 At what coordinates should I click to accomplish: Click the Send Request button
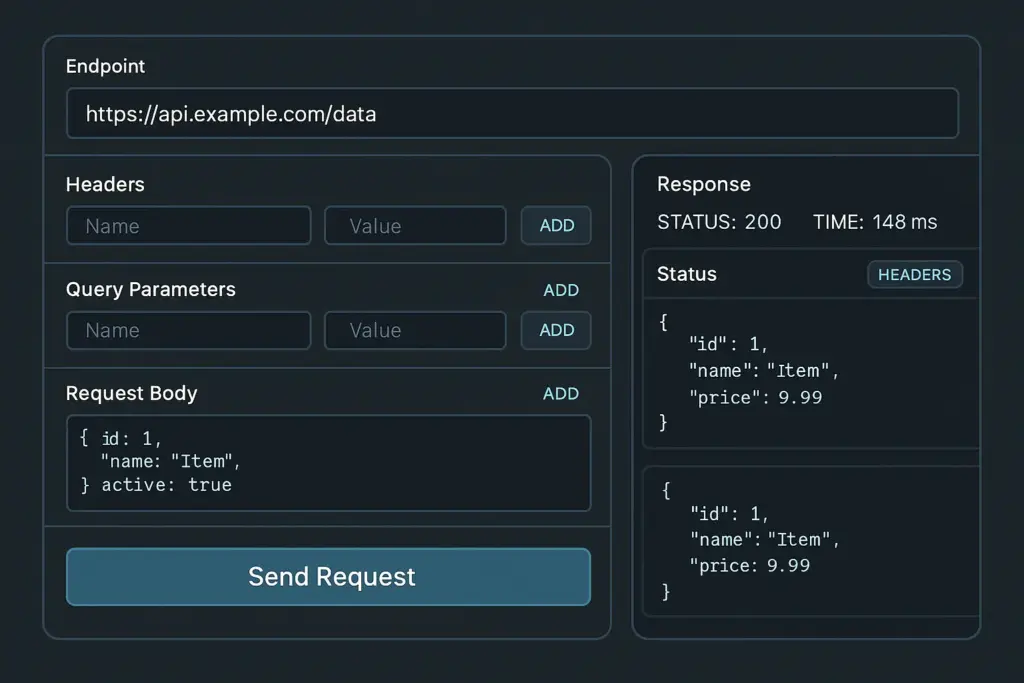[329, 577]
